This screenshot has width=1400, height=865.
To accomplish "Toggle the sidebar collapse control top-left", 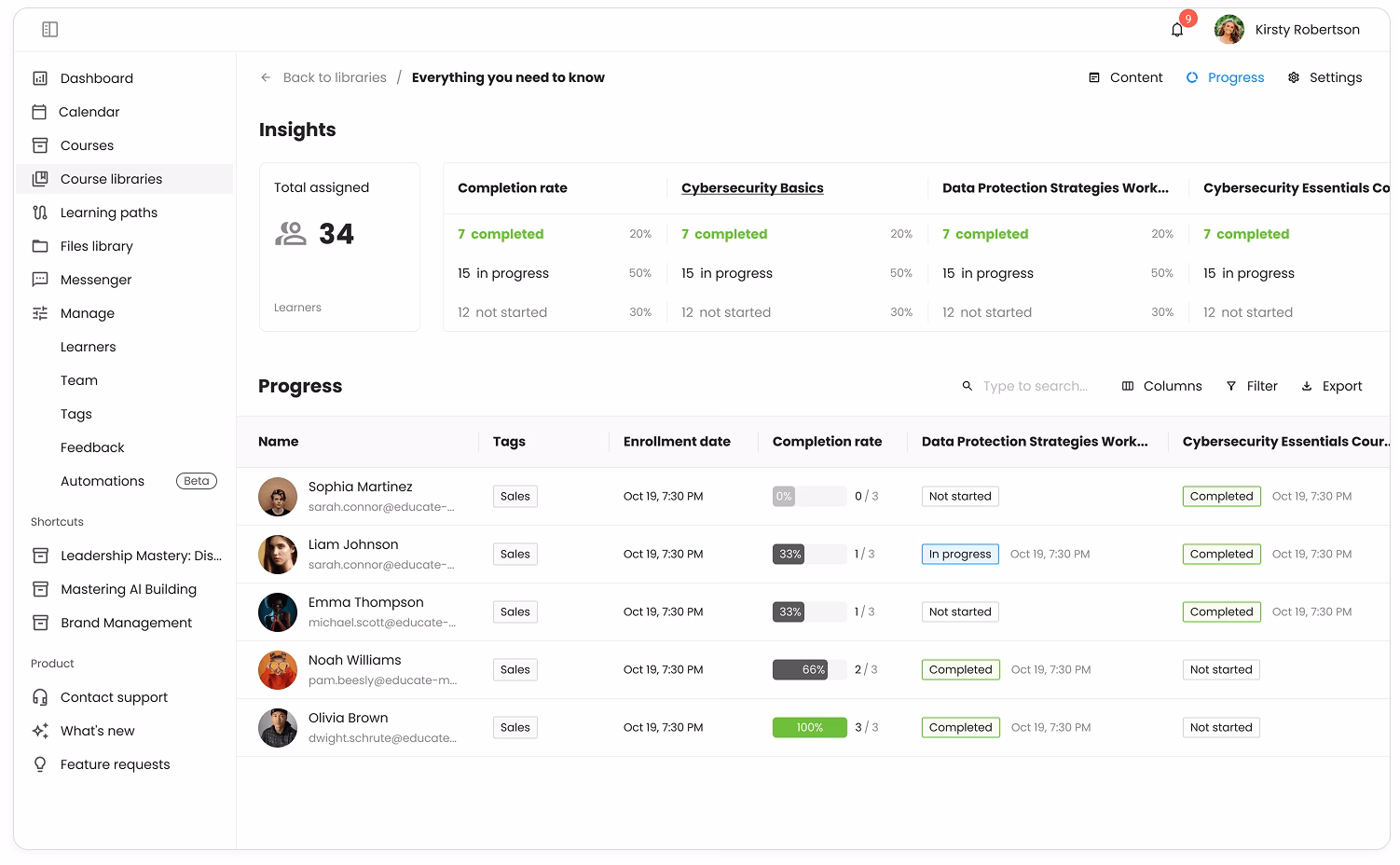I will [49, 29].
